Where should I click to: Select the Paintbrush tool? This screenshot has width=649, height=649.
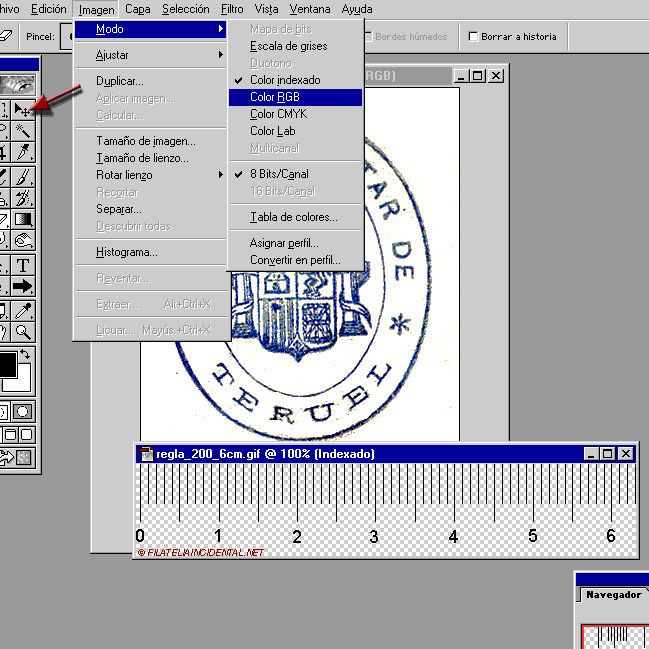(x=22, y=175)
